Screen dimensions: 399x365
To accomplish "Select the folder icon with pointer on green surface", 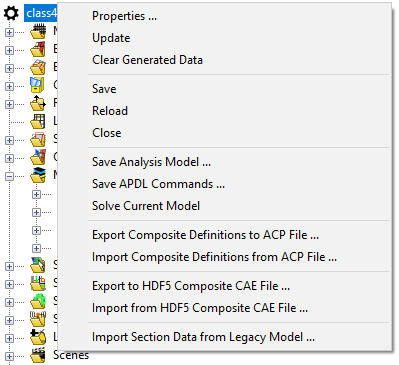I will (x=38, y=266).
